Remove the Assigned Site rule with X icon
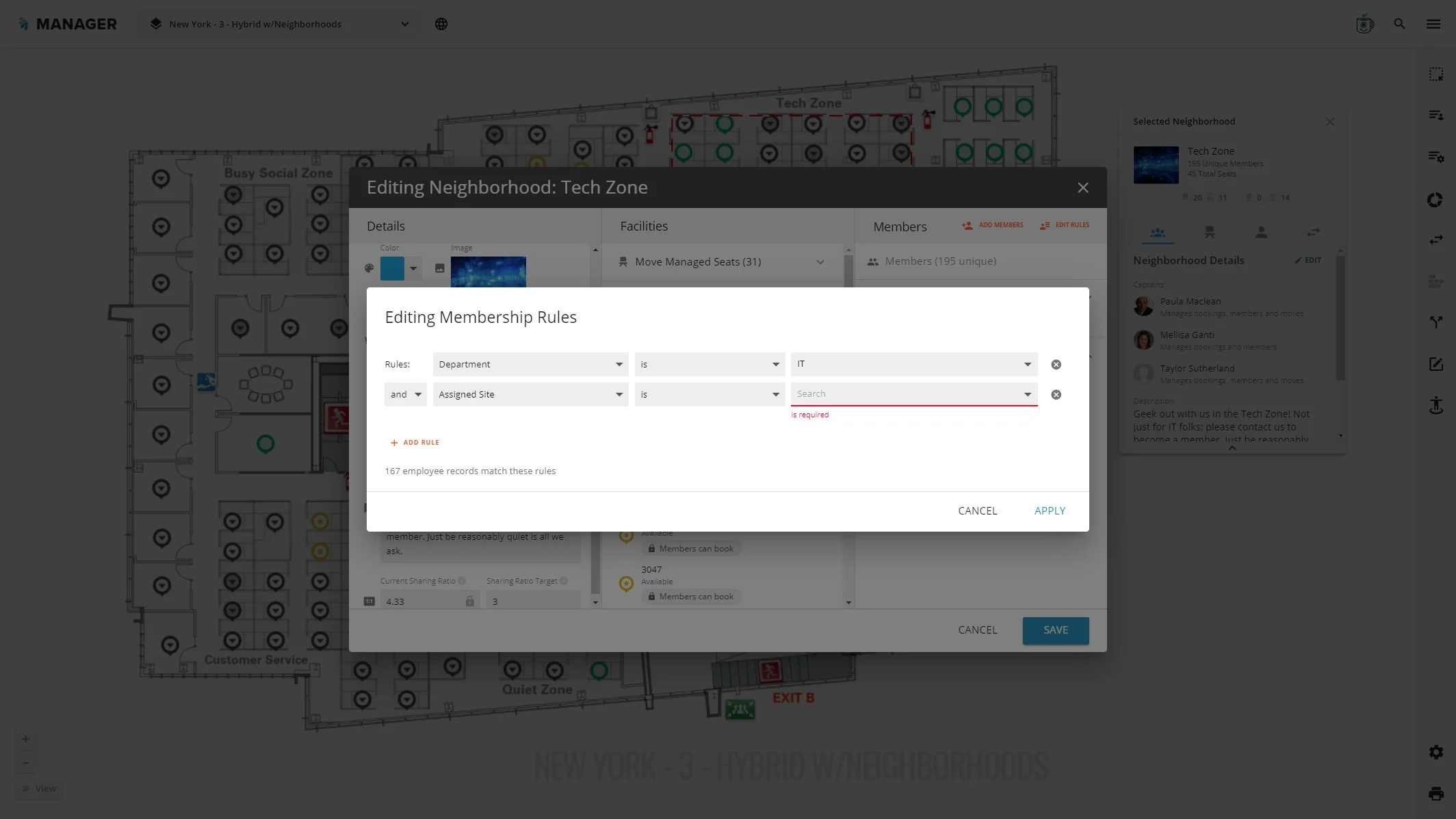The image size is (1456, 819). 1056,395
